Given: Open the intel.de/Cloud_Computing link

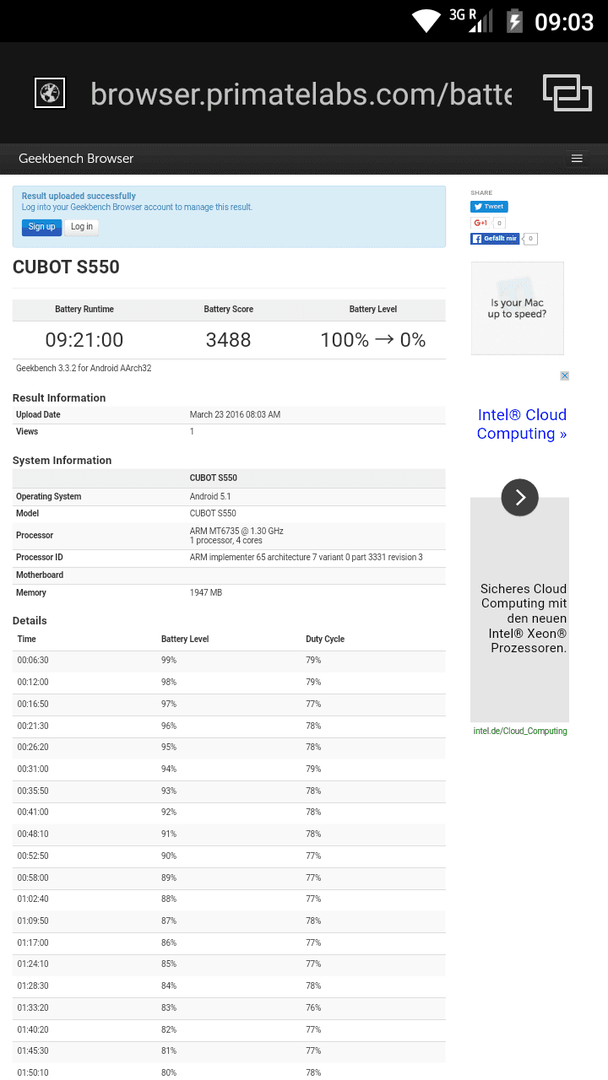Looking at the screenshot, I should coord(520,731).
